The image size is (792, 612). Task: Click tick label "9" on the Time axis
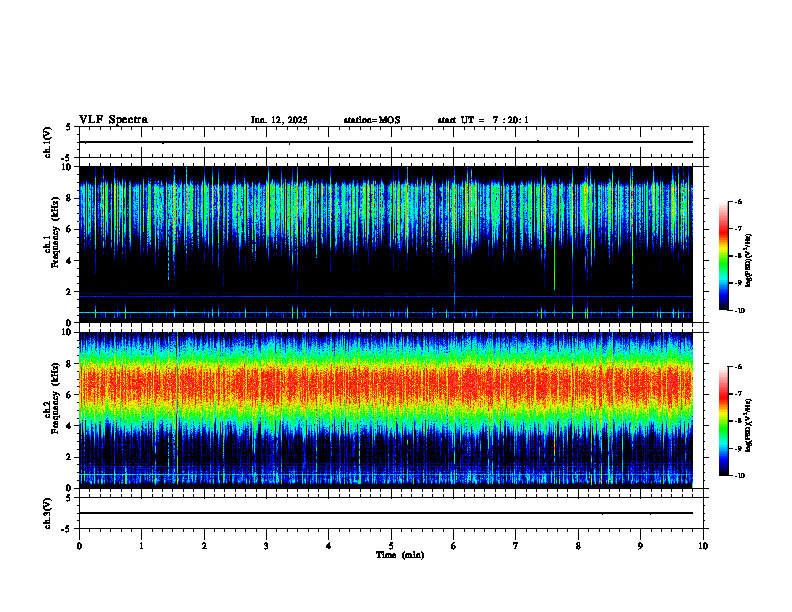[x=640, y=546]
